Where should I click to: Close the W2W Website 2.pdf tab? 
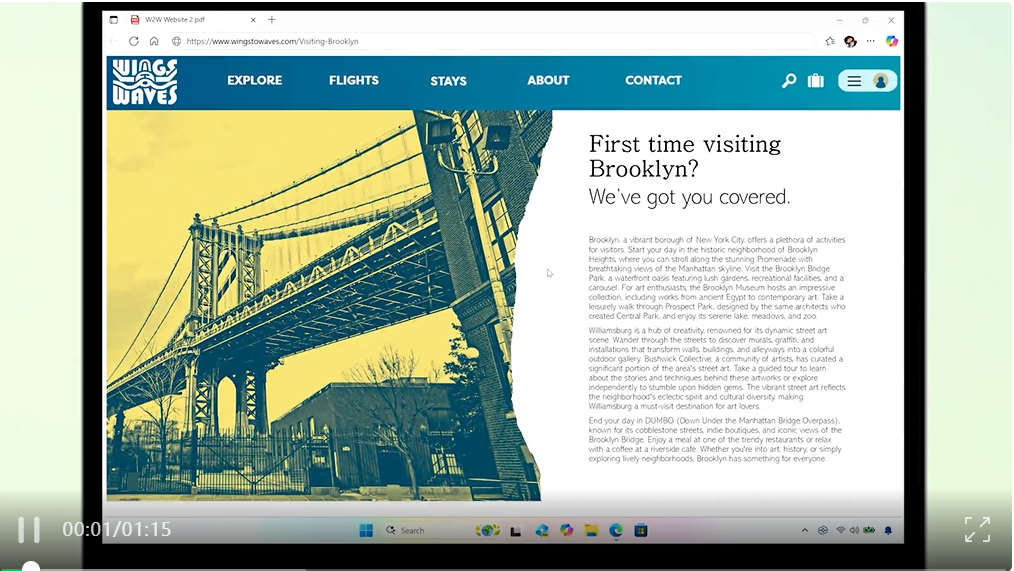point(253,19)
